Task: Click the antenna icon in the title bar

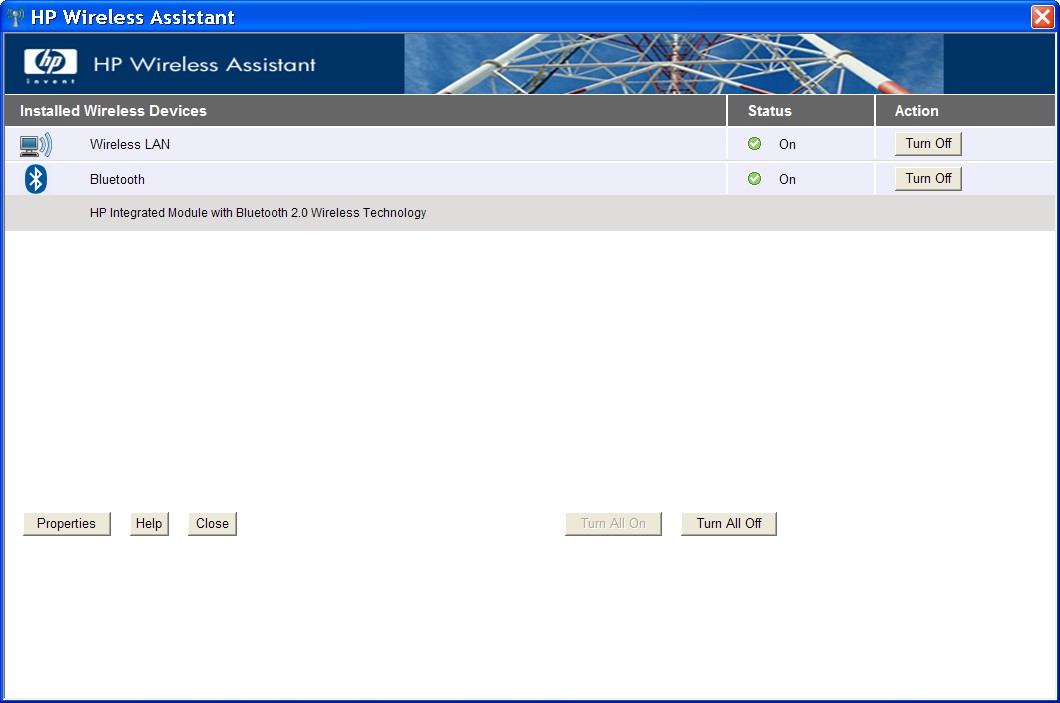Action: point(16,17)
